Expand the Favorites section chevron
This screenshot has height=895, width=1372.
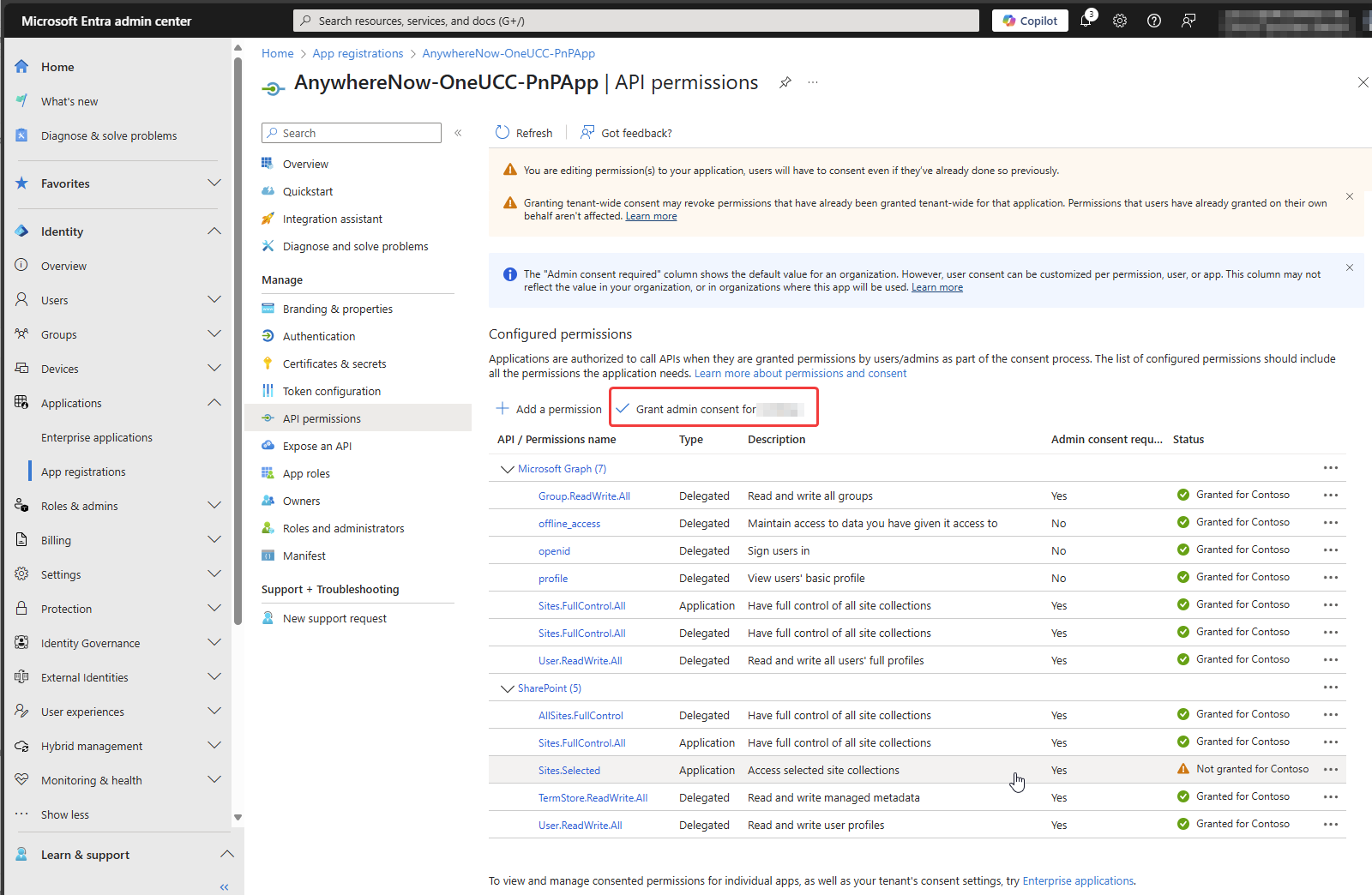tap(214, 183)
